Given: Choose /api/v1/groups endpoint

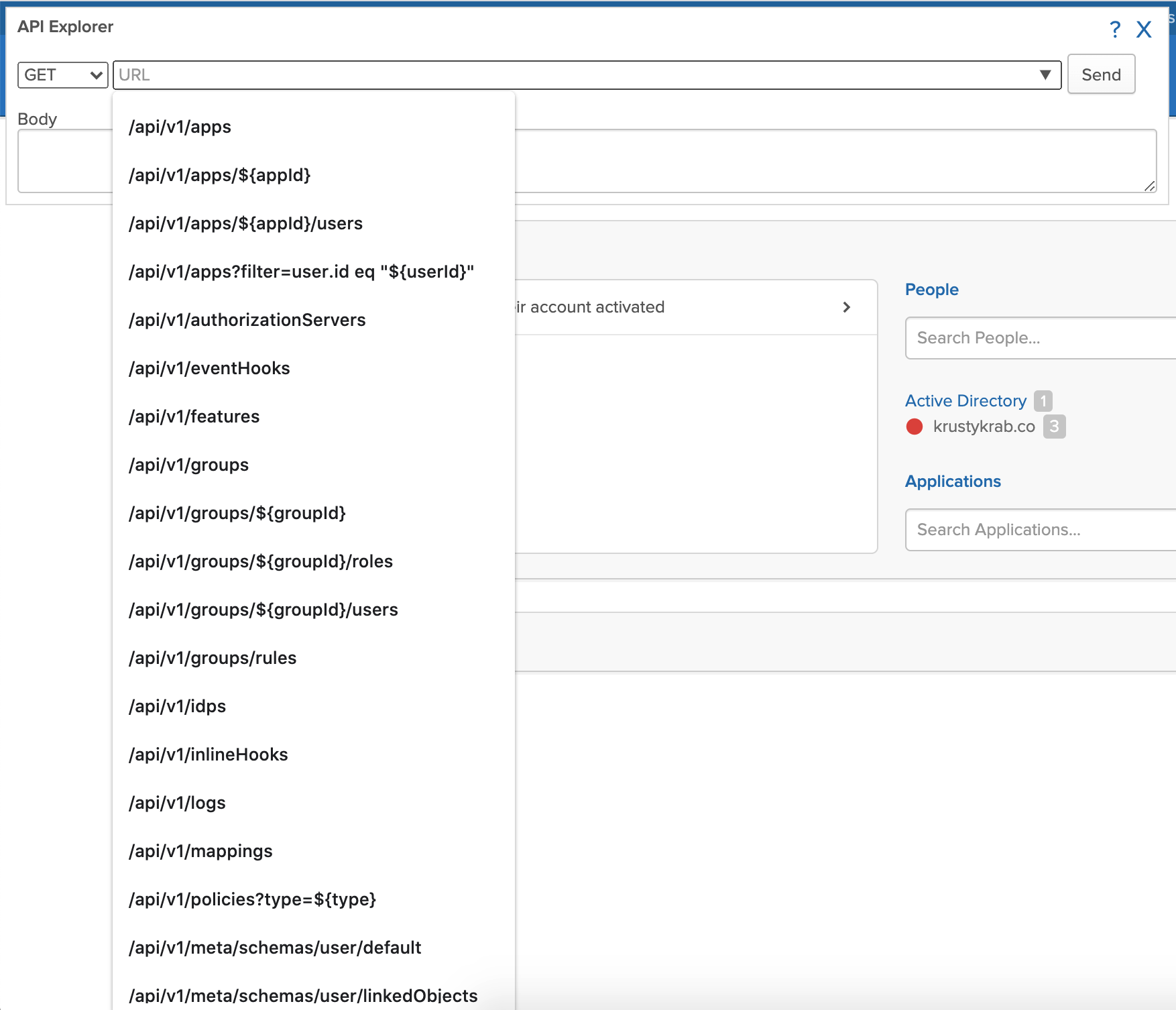Looking at the screenshot, I should click(188, 465).
